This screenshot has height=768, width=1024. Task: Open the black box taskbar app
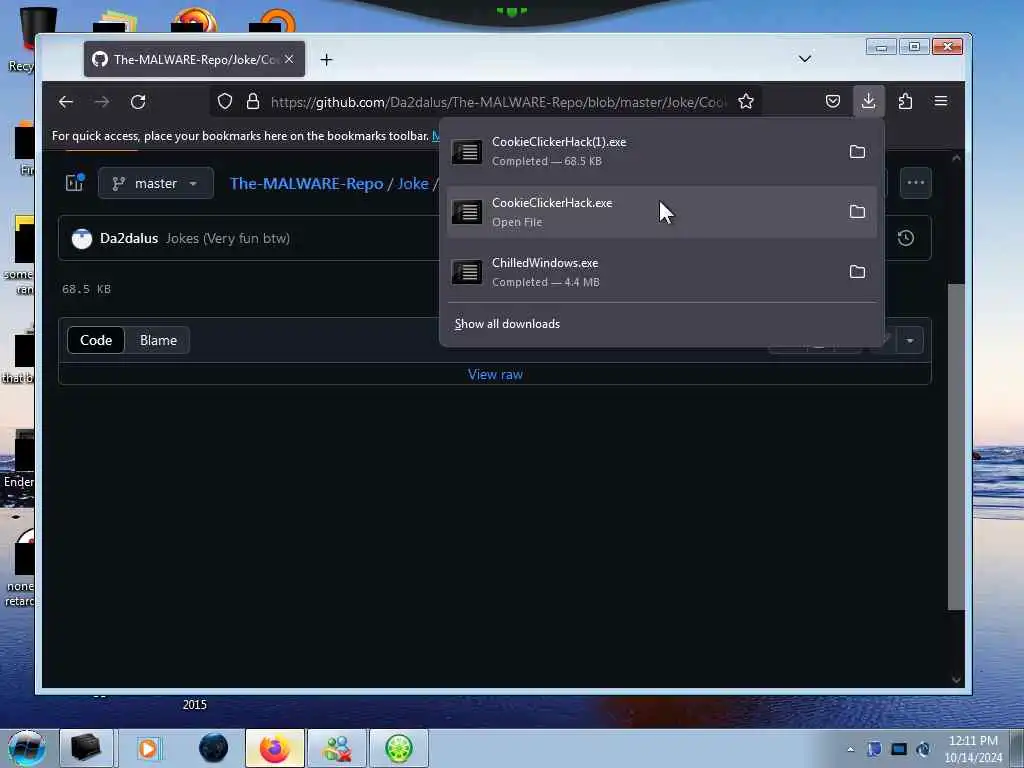pos(86,748)
